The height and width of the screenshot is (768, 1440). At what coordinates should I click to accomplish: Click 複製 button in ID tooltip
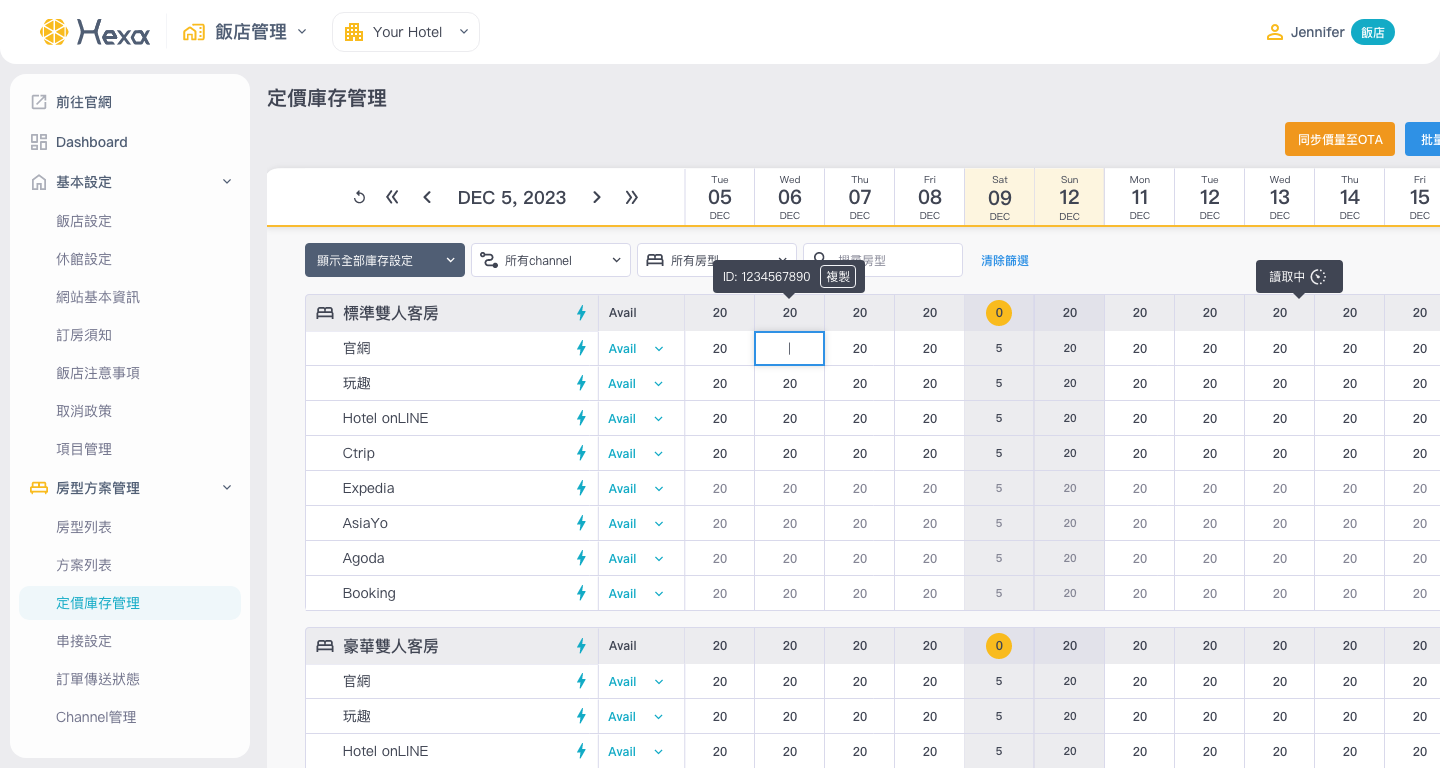point(838,277)
